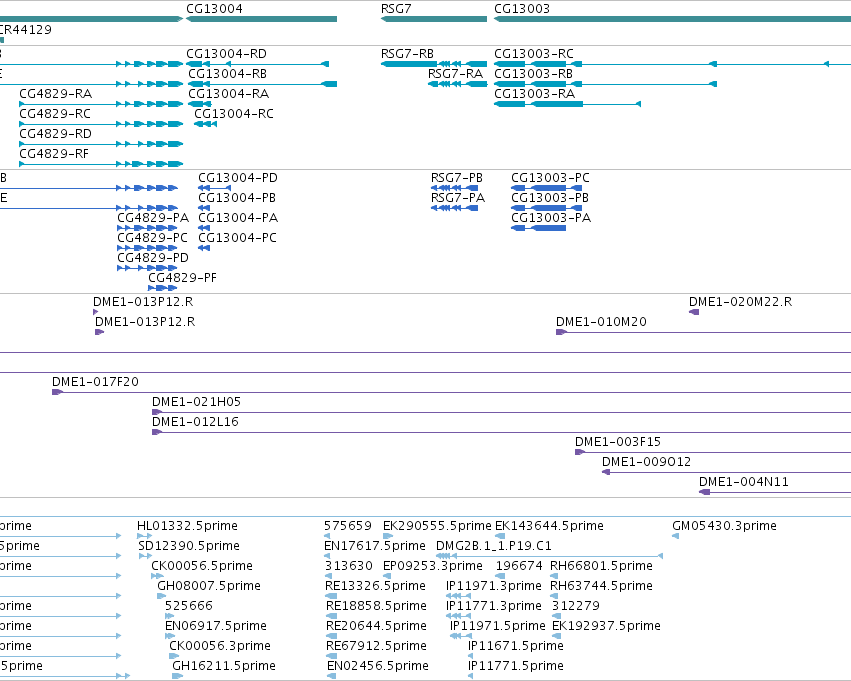Image resolution: width=851 pixels, height=681 pixels.
Task: Click the CG13004-PC protein label
Action: click(x=237, y=238)
